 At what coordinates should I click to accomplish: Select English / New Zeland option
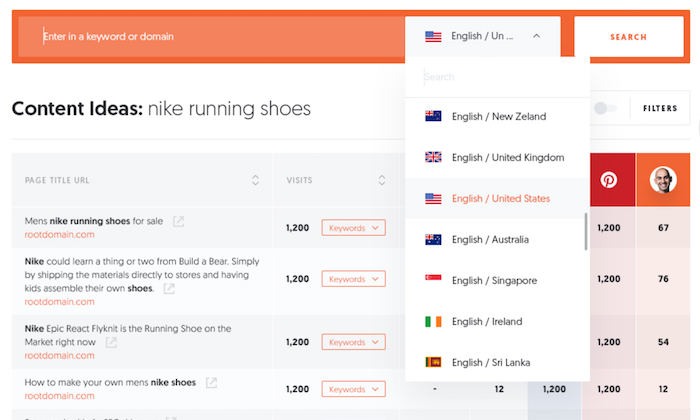pyautogui.click(x=497, y=116)
